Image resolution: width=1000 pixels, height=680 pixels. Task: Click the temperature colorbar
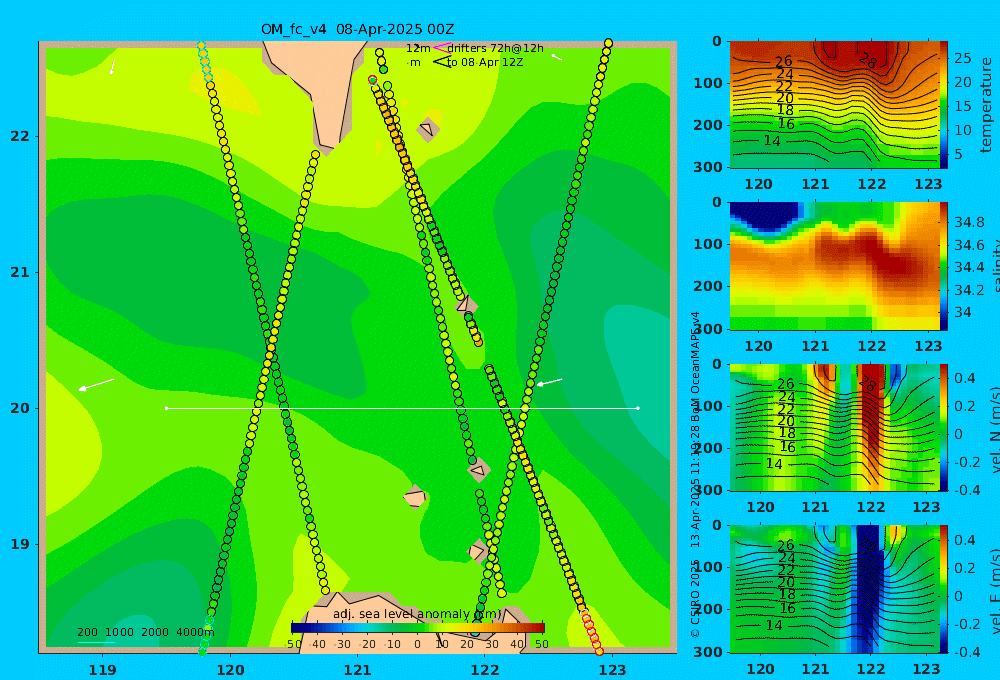point(944,105)
